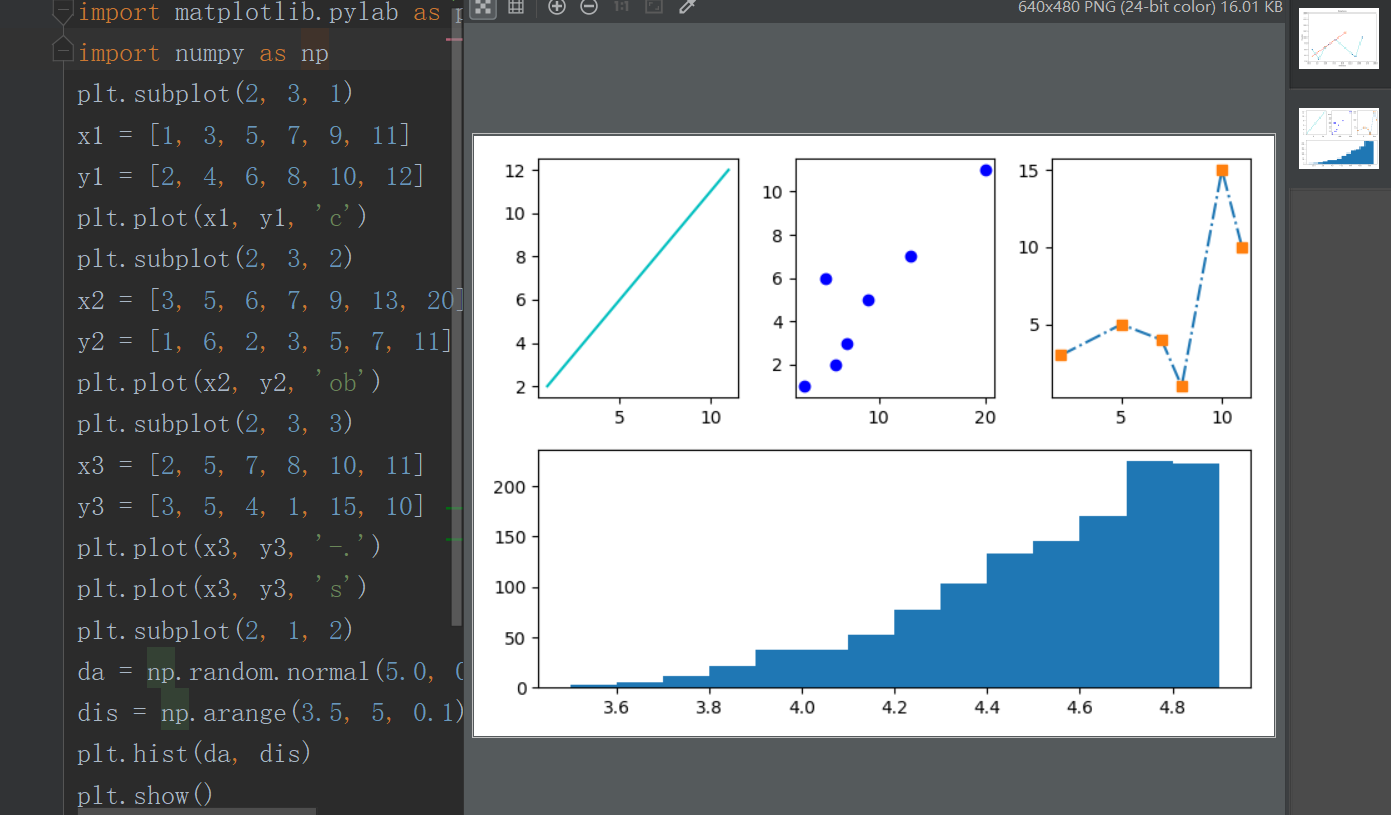Click the orange-square dash-dot subplot

(1152, 277)
